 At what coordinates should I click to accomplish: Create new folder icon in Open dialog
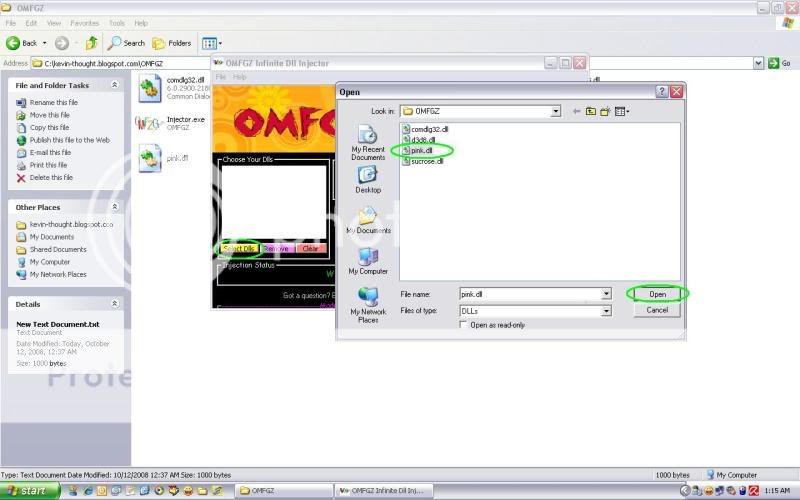(606, 111)
